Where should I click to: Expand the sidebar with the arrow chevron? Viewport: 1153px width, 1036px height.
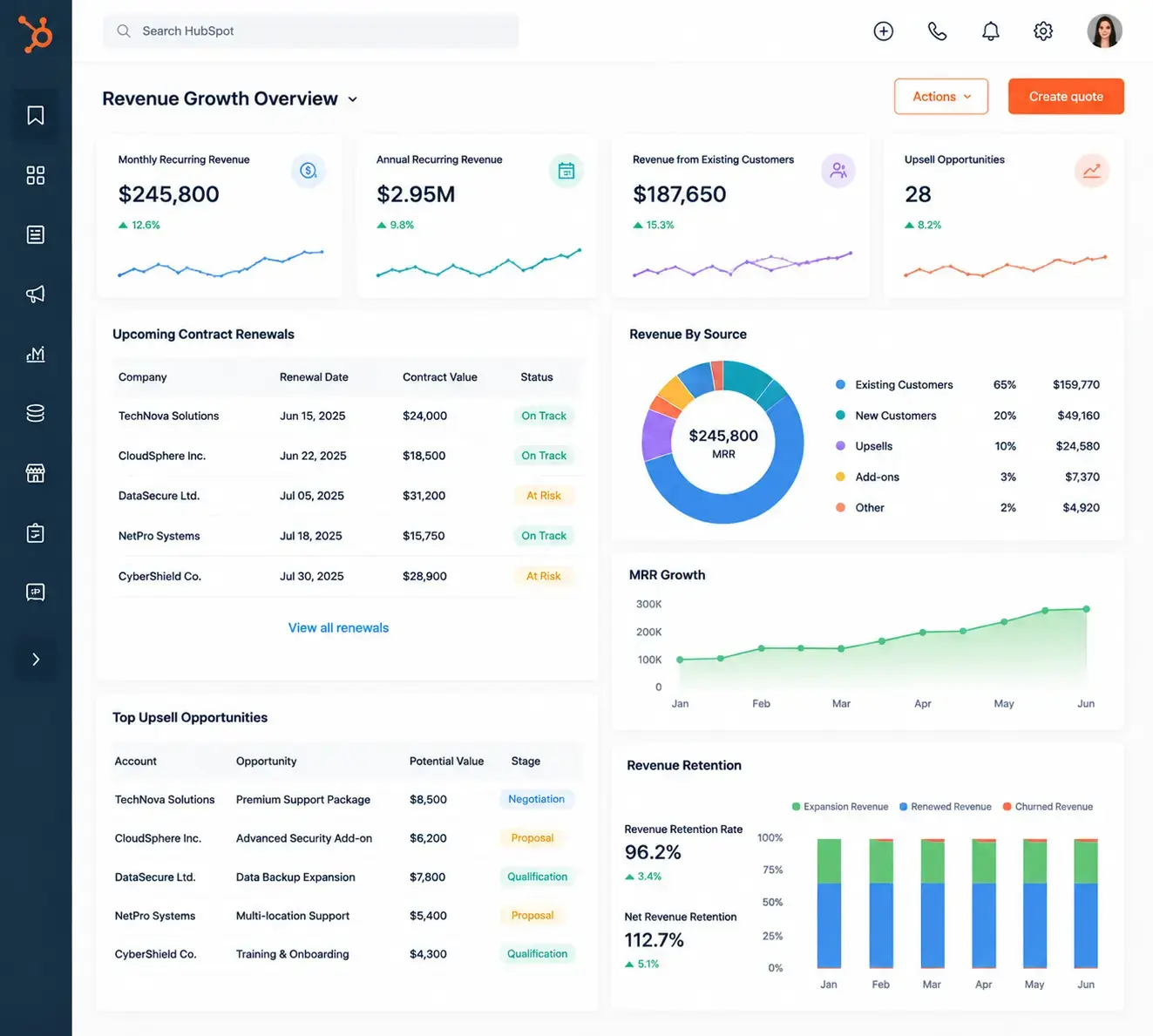click(x=36, y=660)
